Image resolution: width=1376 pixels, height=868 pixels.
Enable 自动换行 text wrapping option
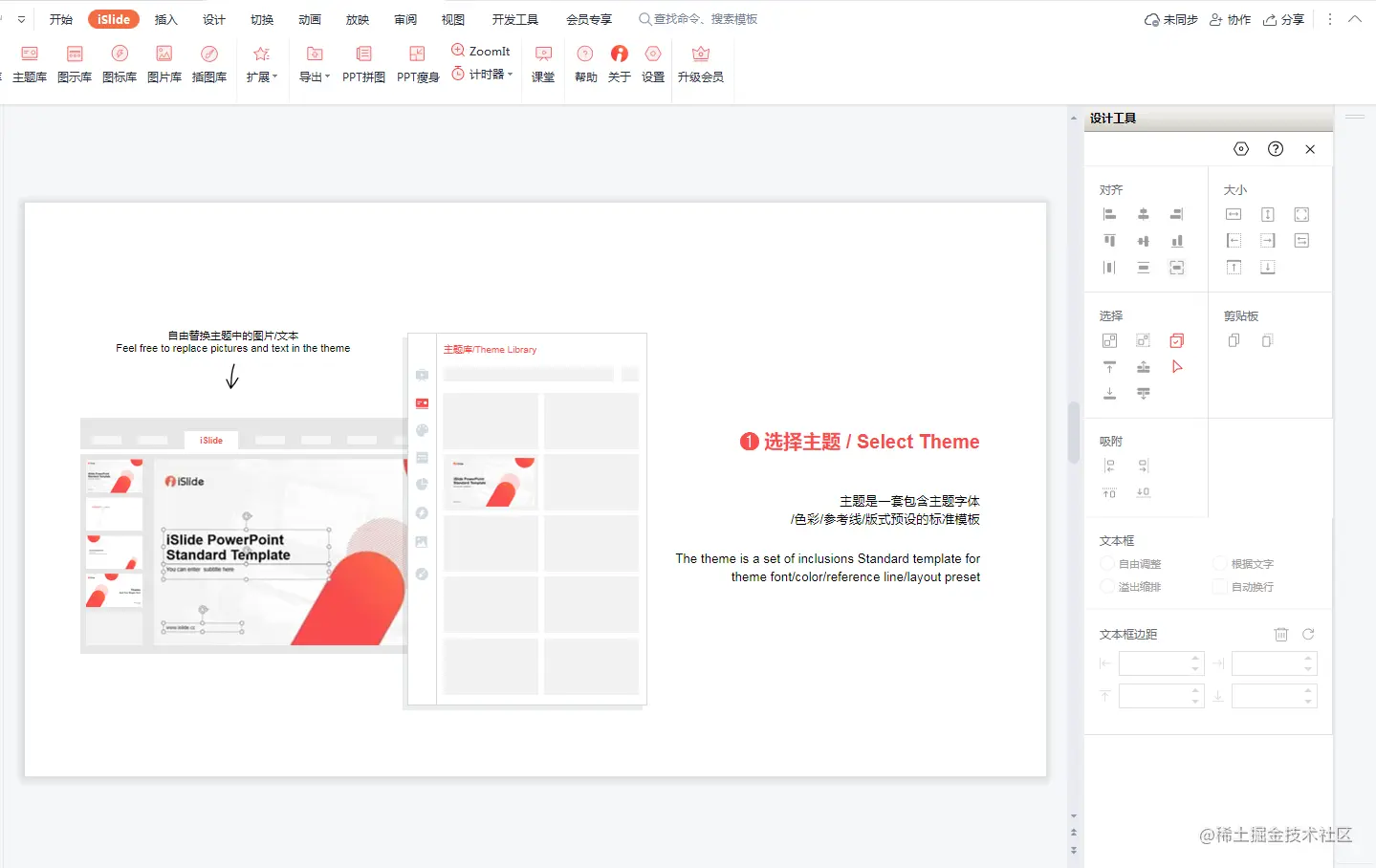1221,586
